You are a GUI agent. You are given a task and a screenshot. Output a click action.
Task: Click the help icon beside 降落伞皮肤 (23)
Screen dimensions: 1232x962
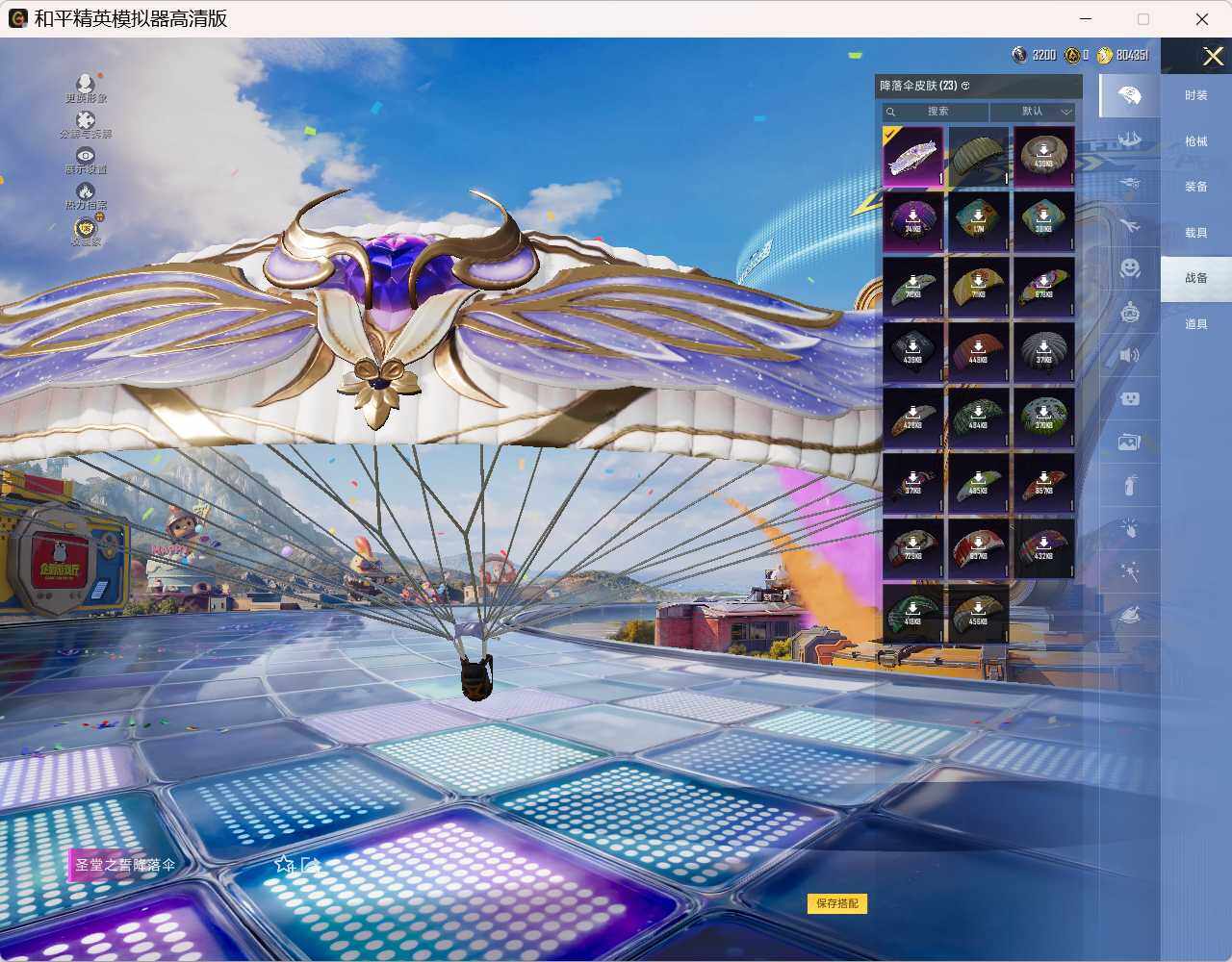tap(965, 86)
